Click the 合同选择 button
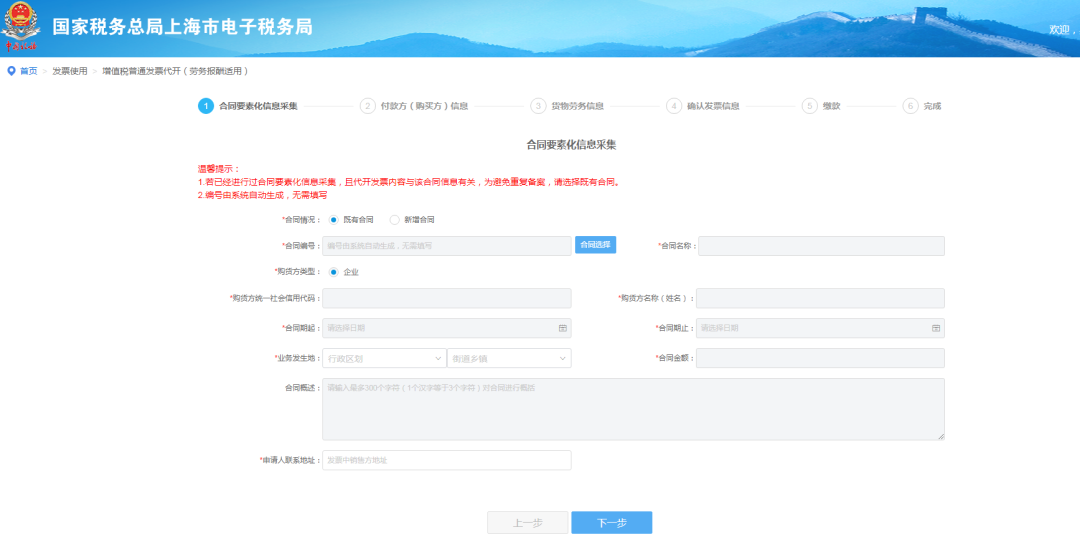 coord(595,245)
